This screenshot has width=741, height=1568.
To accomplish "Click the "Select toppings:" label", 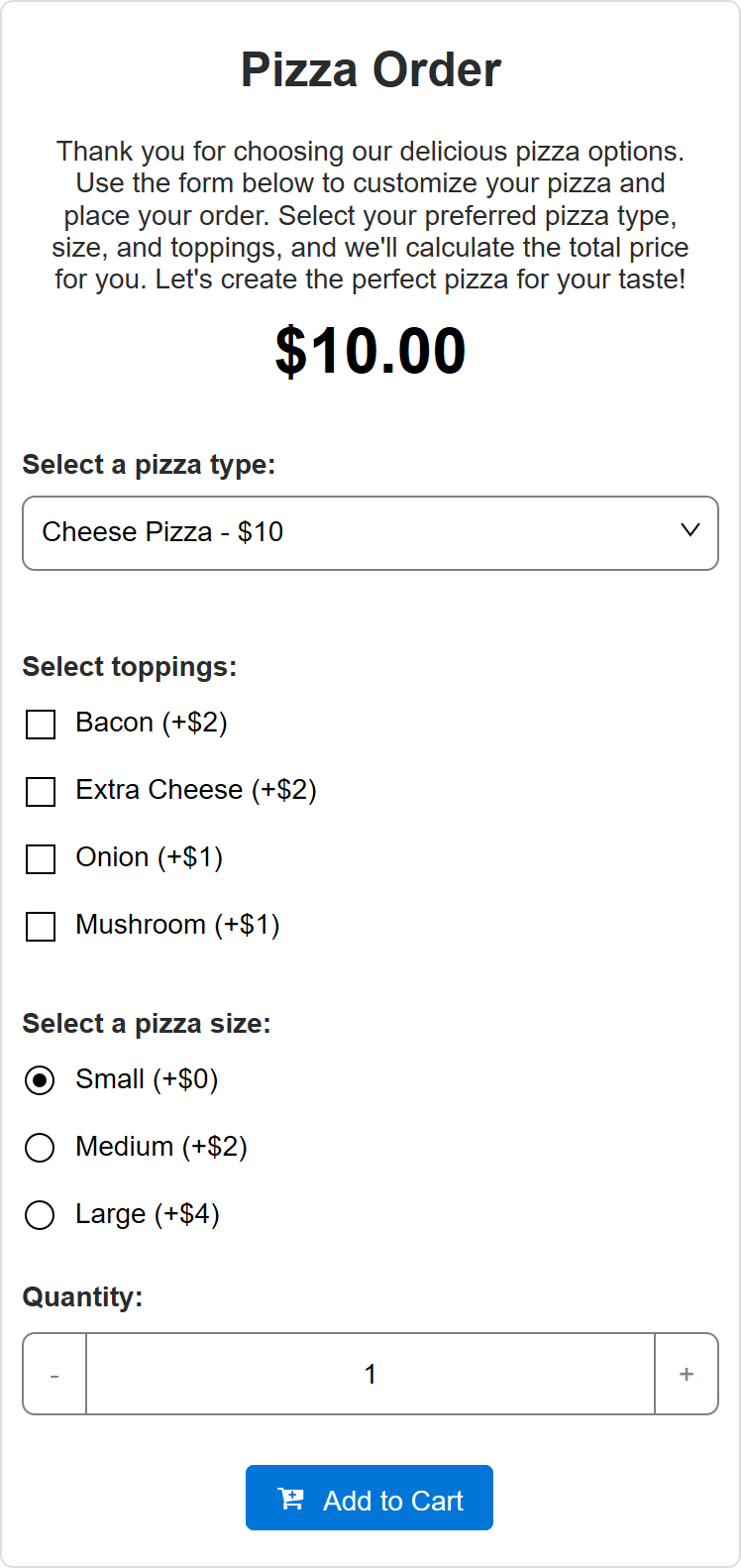I will click(130, 667).
